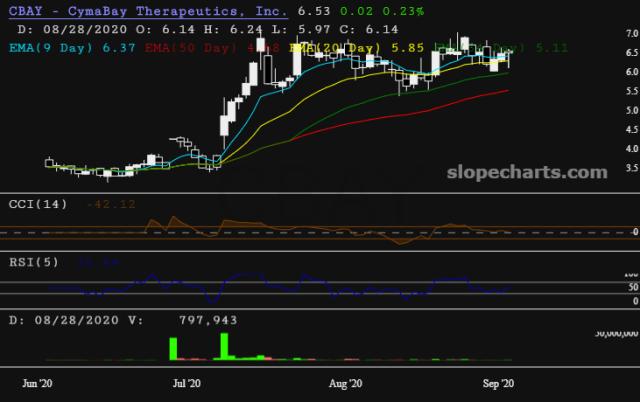
Task: Select the CCI(14) indicator label
Action: point(38,204)
